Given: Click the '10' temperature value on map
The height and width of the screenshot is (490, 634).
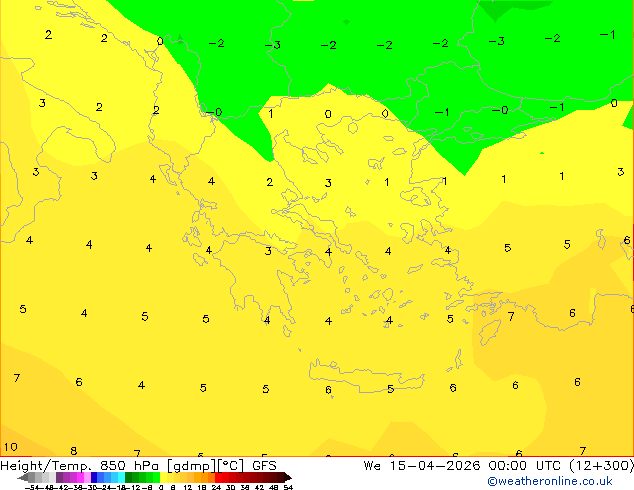Looking at the screenshot, I should [11, 447].
